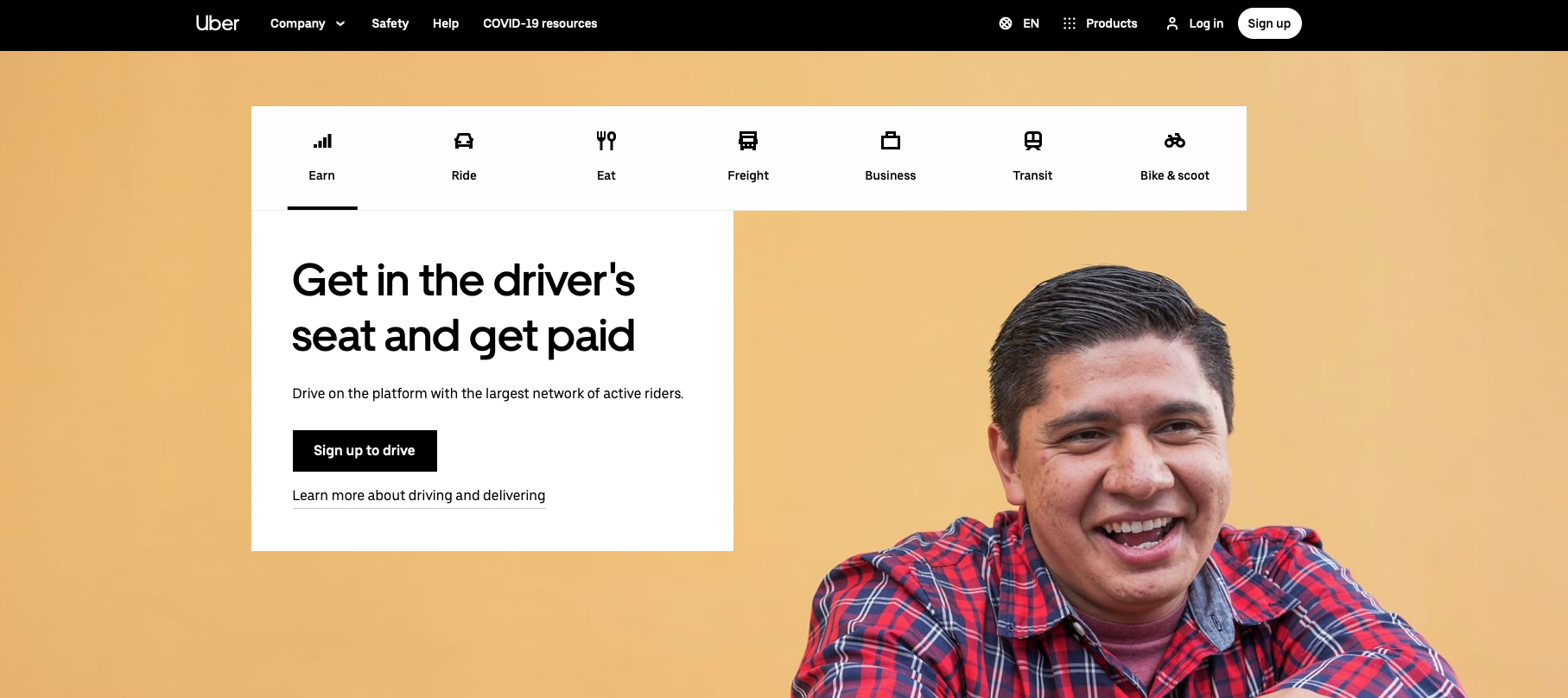Click the person Log in icon
1568x698 pixels.
pyautogui.click(x=1172, y=23)
